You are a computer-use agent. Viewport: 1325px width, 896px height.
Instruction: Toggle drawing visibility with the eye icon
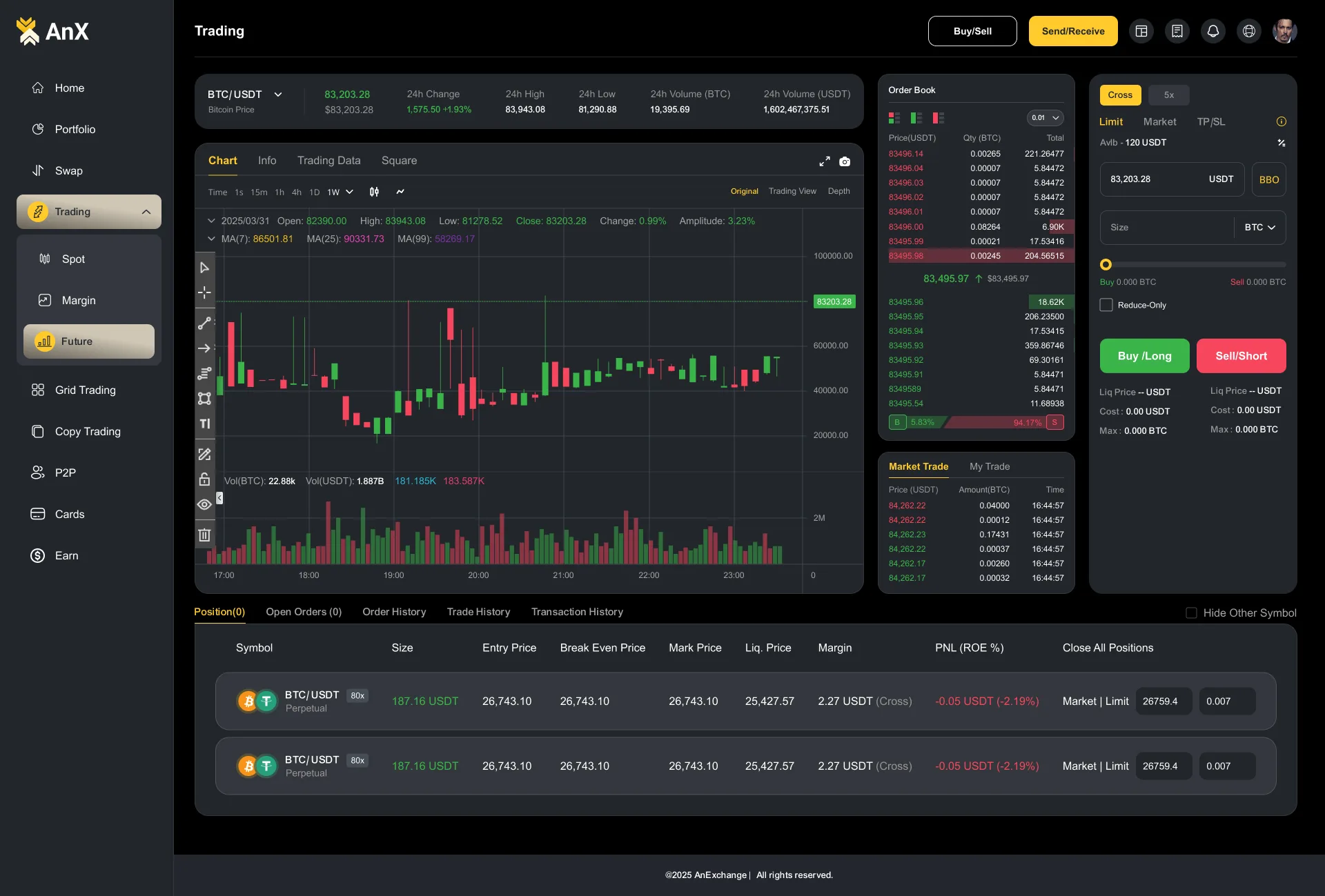(x=204, y=505)
